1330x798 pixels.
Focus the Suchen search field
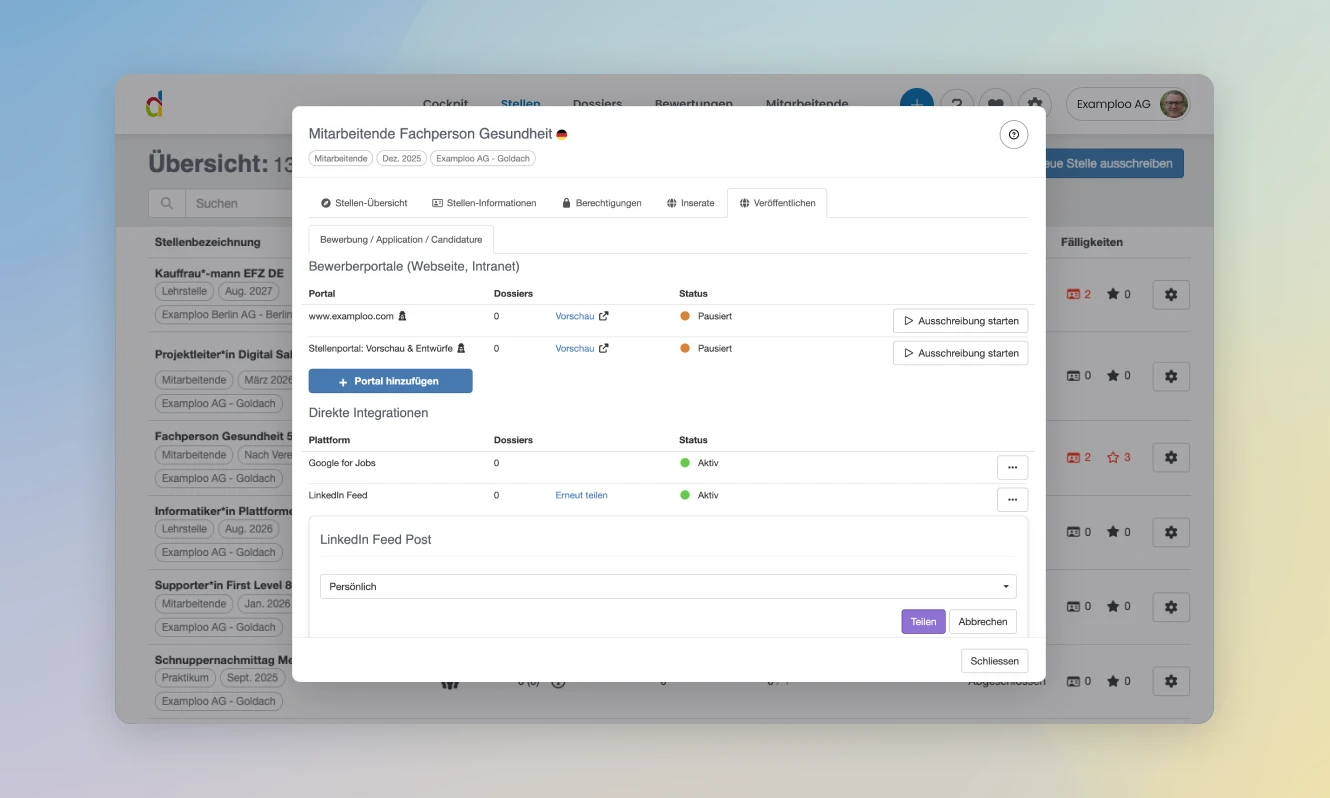point(240,203)
